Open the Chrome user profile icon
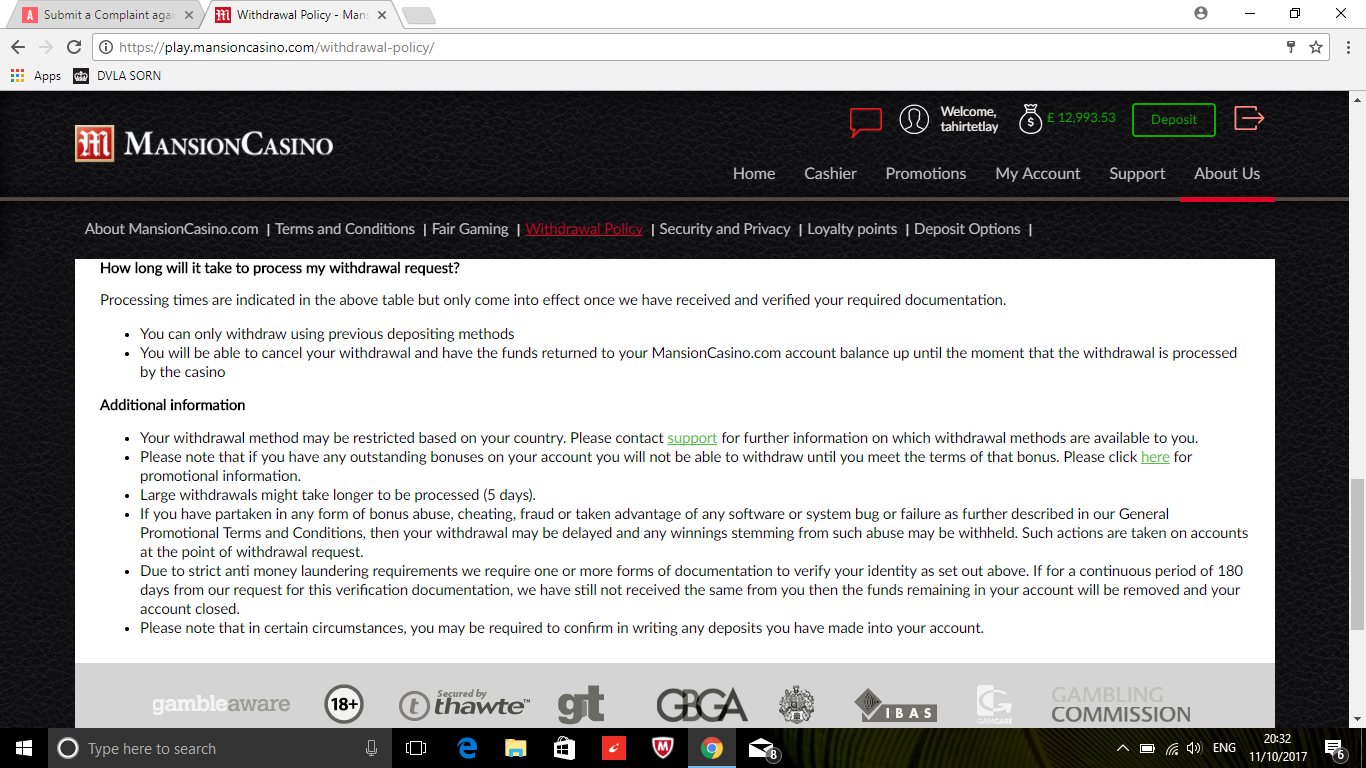The height and width of the screenshot is (768, 1366). coord(1201,13)
